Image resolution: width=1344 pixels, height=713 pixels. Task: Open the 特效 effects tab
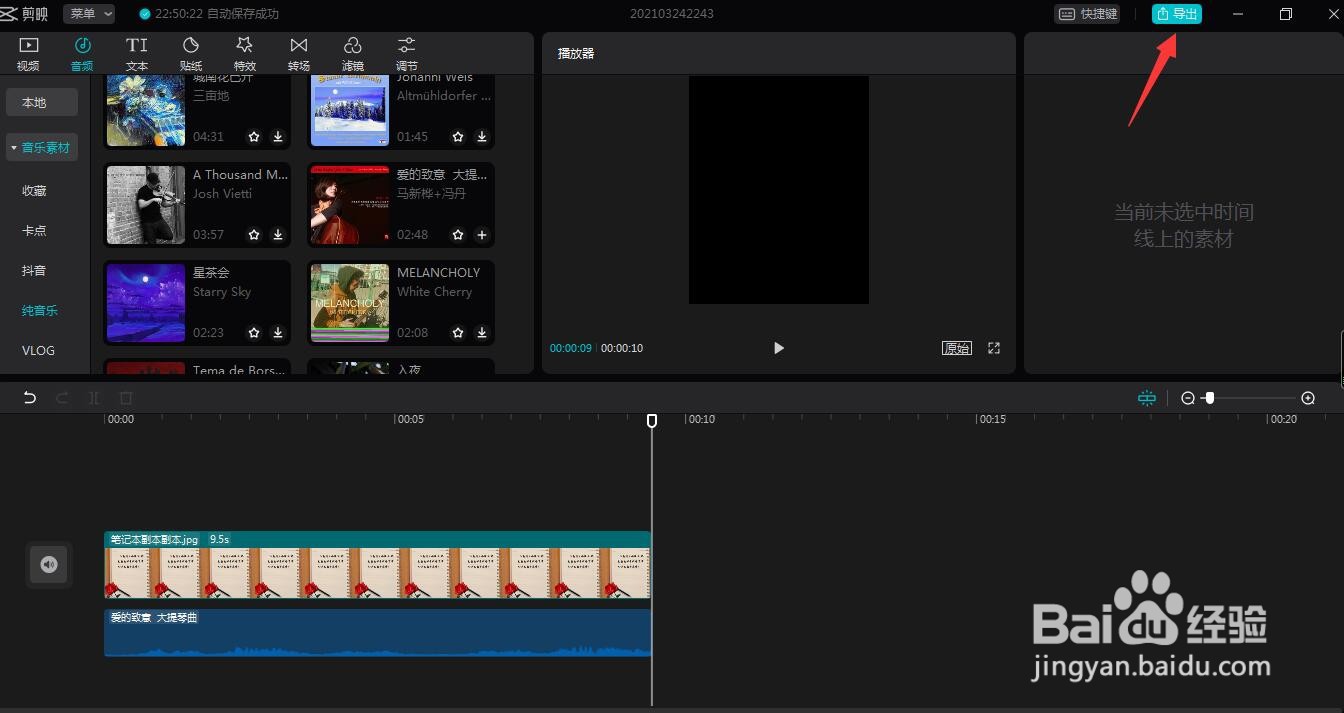click(x=245, y=53)
